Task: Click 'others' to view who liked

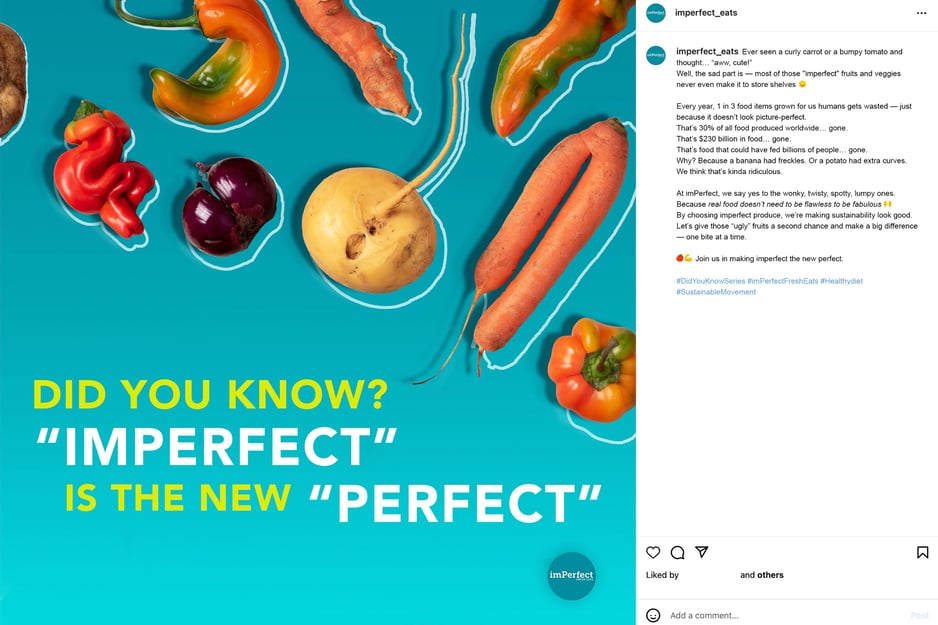Action: point(770,575)
